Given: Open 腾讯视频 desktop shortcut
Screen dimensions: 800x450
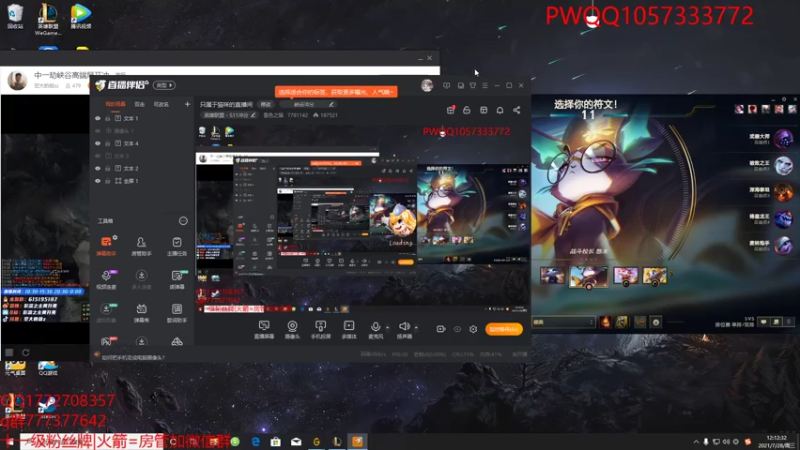Looking at the screenshot, I should (81, 16).
